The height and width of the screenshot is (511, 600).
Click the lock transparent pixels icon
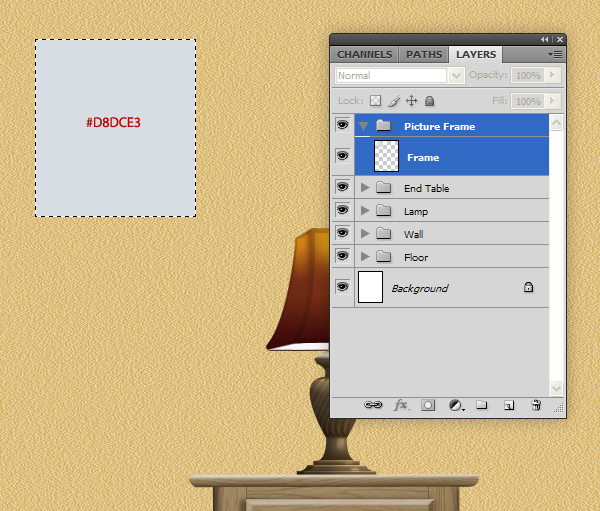(376, 101)
